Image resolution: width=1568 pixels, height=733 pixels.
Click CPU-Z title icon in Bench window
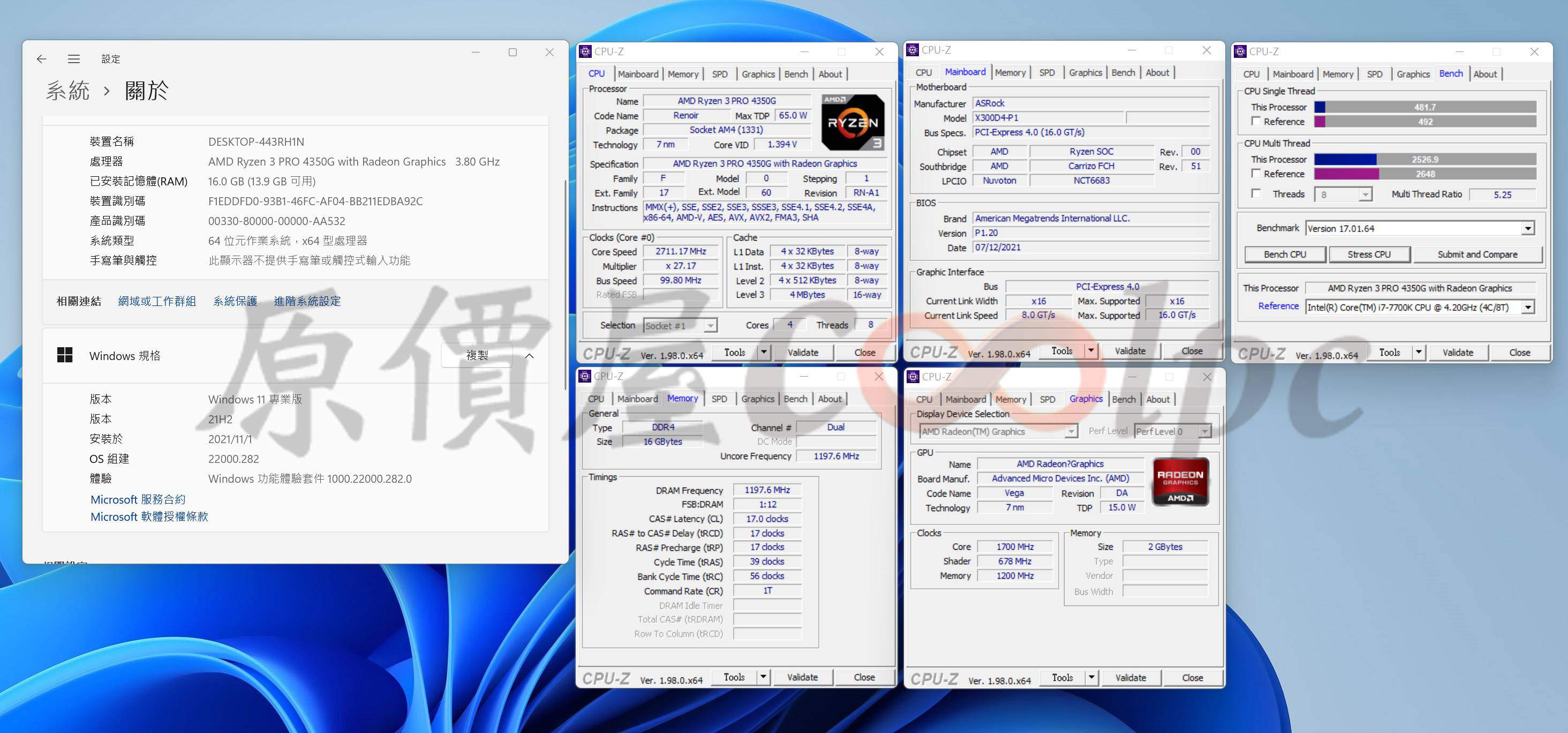tap(1240, 51)
